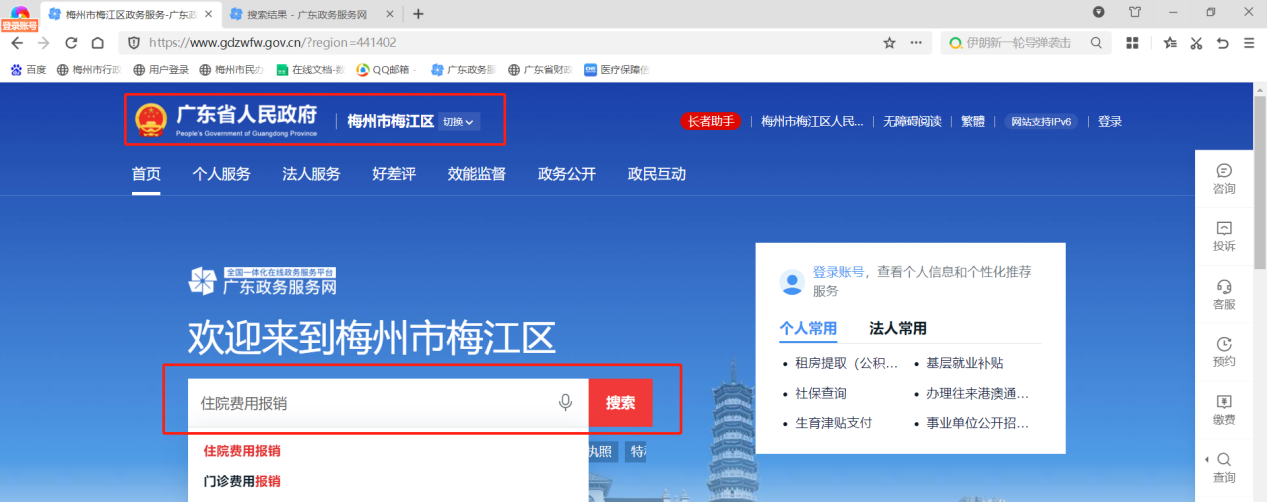Bookmark page with the star icon

(x=889, y=43)
